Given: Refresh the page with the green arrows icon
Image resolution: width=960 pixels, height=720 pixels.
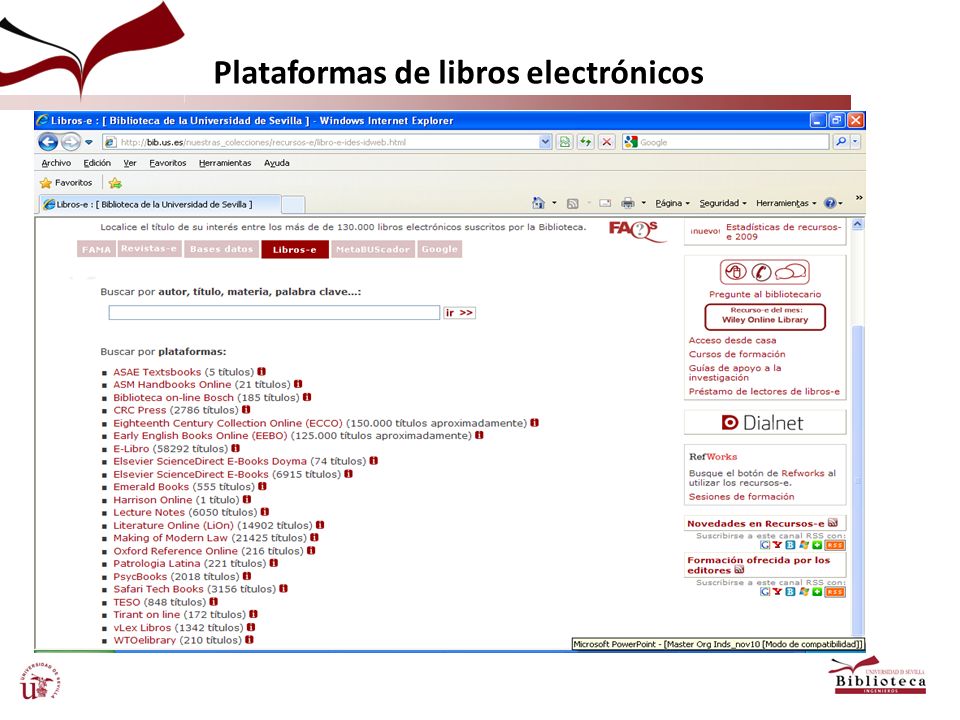Looking at the screenshot, I should 586,143.
